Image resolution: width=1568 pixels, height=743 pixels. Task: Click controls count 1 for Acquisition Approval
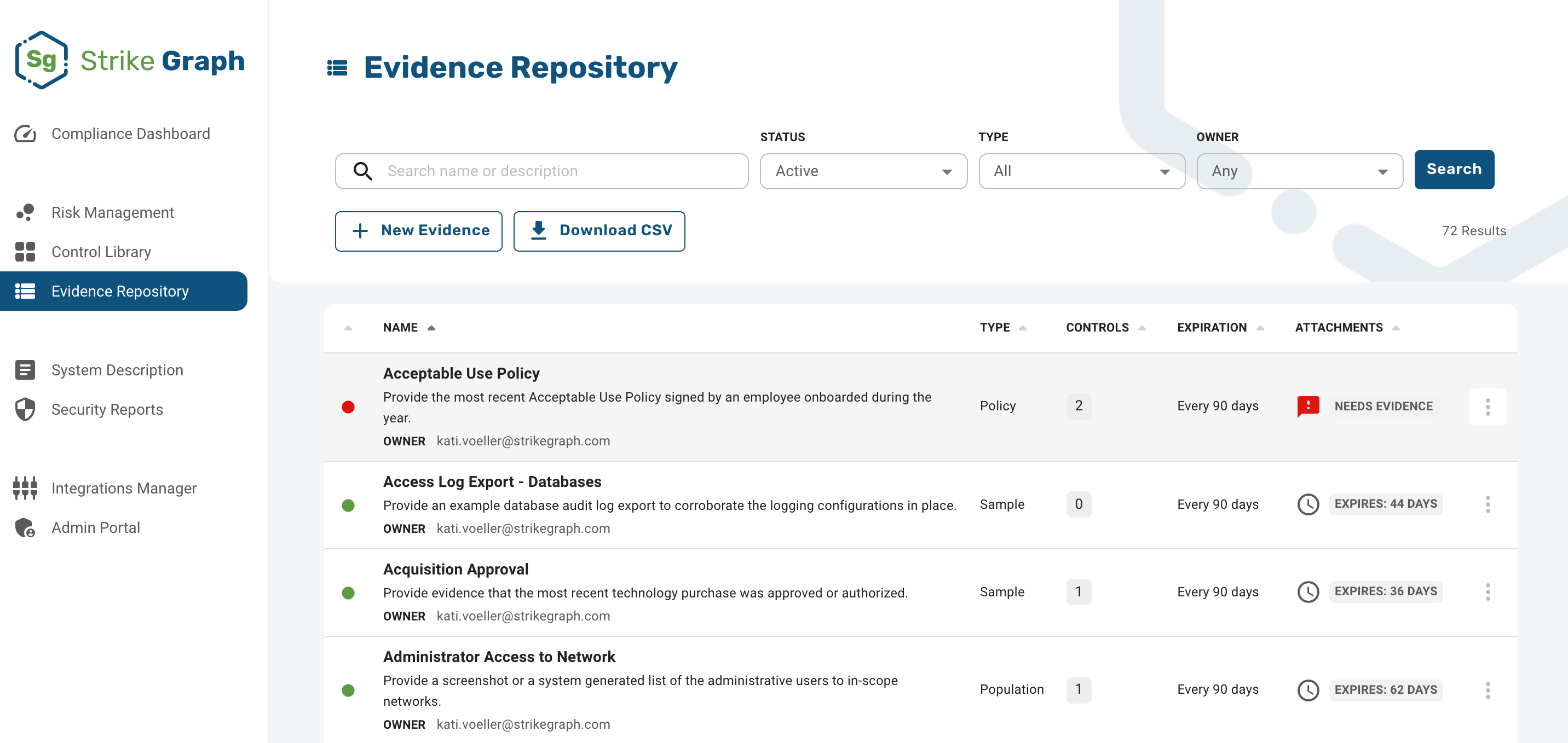(1079, 592)
